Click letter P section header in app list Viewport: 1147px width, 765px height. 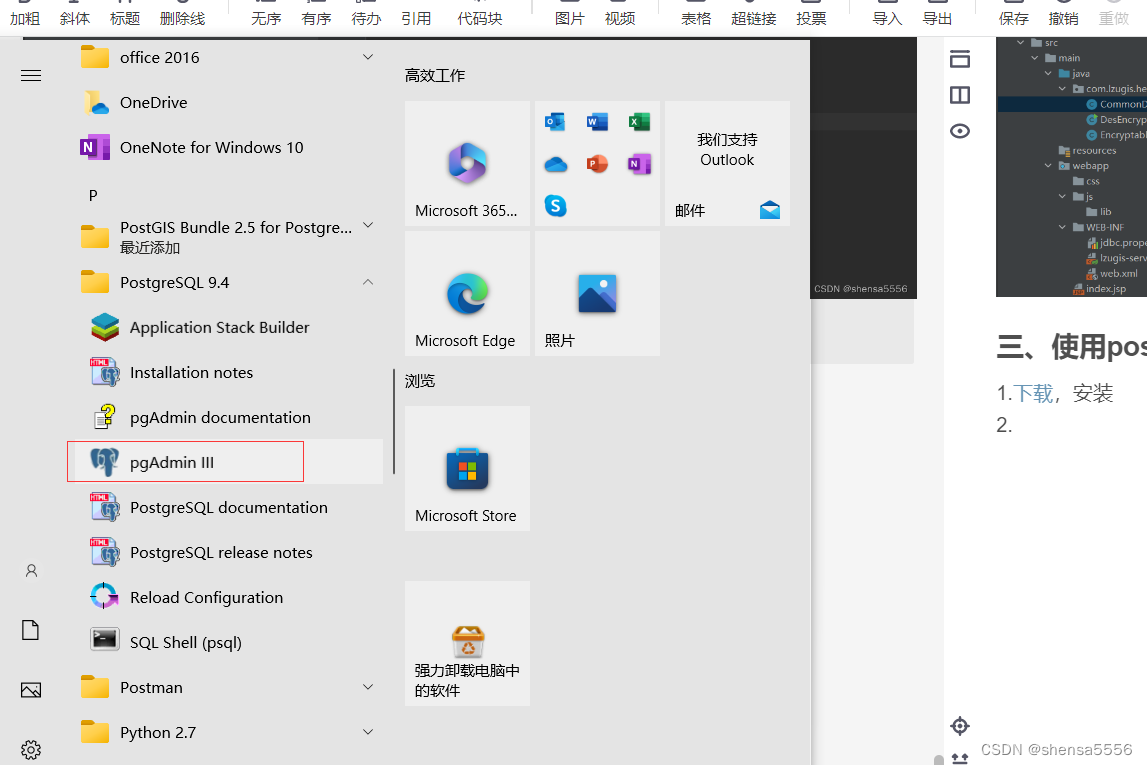click(x=93, y=195)
